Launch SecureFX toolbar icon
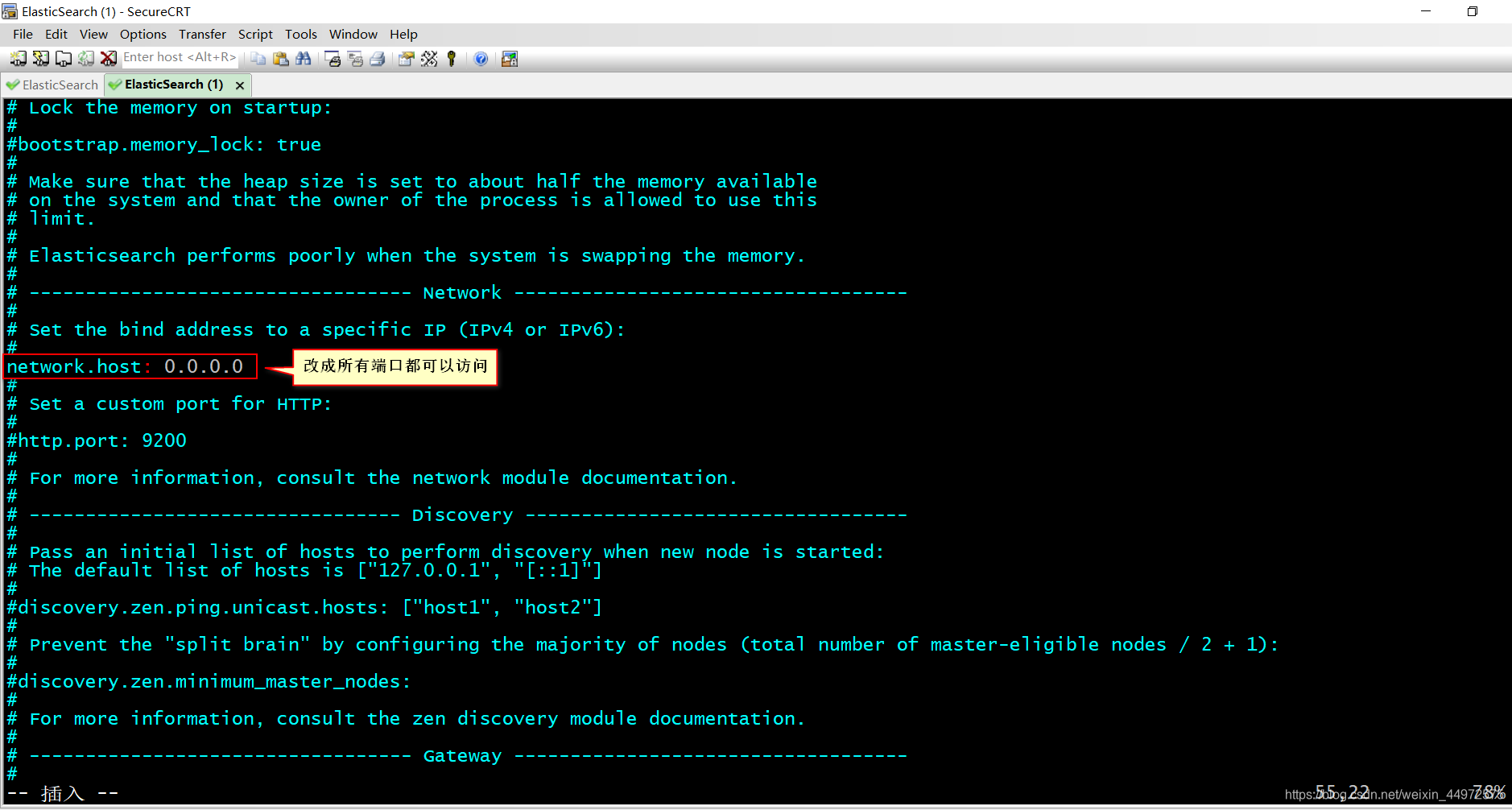The height and width of the screenshot is (810, 1512). [x=510, y=59]
